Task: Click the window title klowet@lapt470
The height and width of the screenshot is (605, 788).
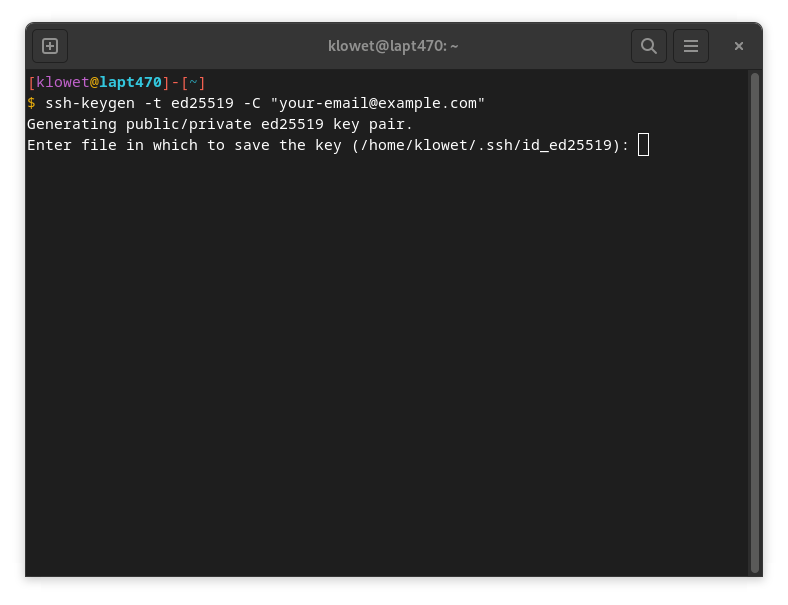Action: pos(393,46)
